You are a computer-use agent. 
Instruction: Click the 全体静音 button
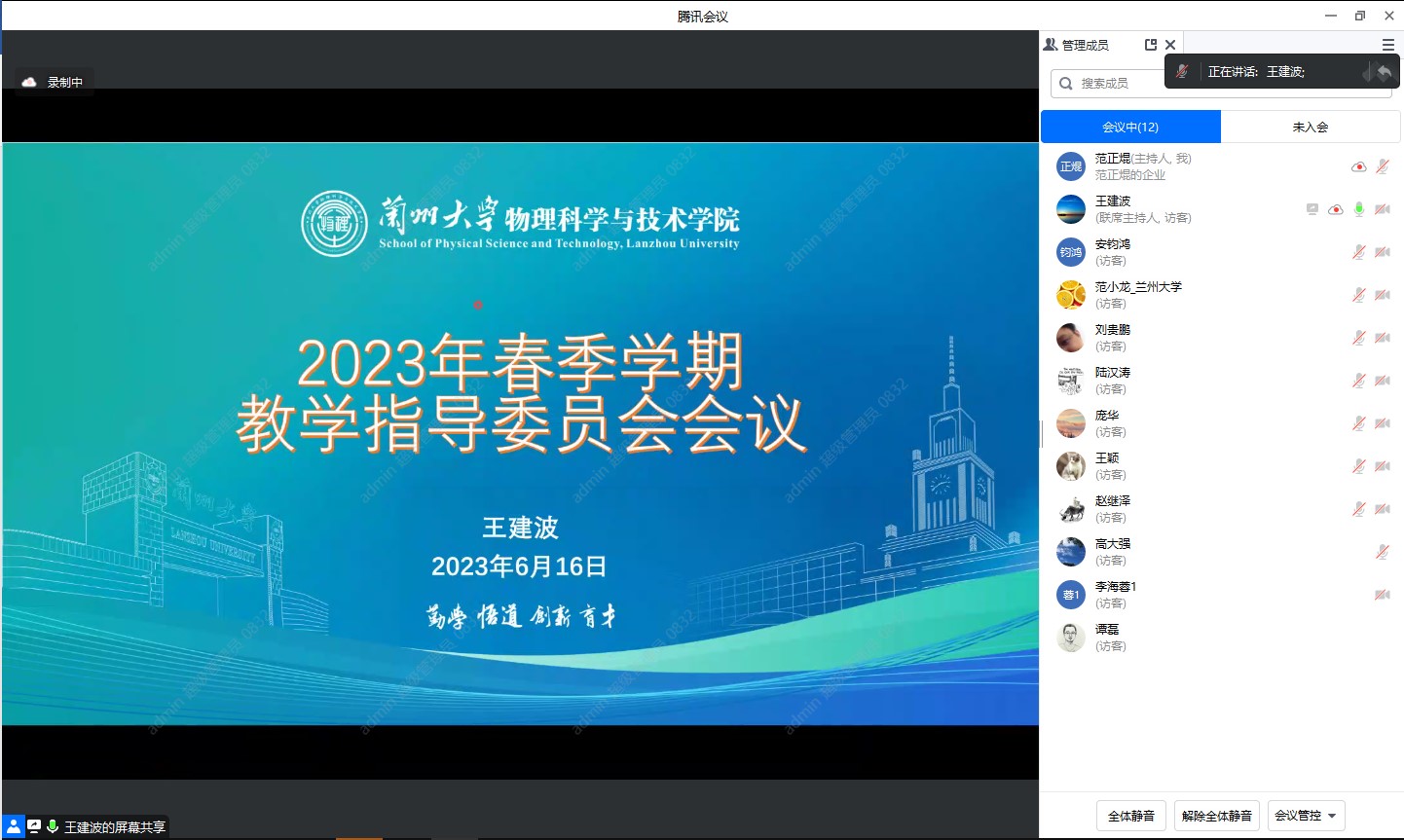pos(1130,816)
